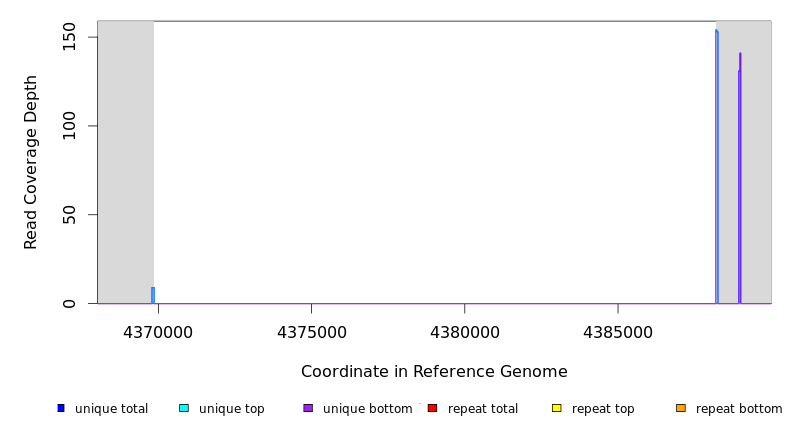Click the 'Read Coverage Depth' axis title
The image size is (792, 432).
click(x=31, y=162)
